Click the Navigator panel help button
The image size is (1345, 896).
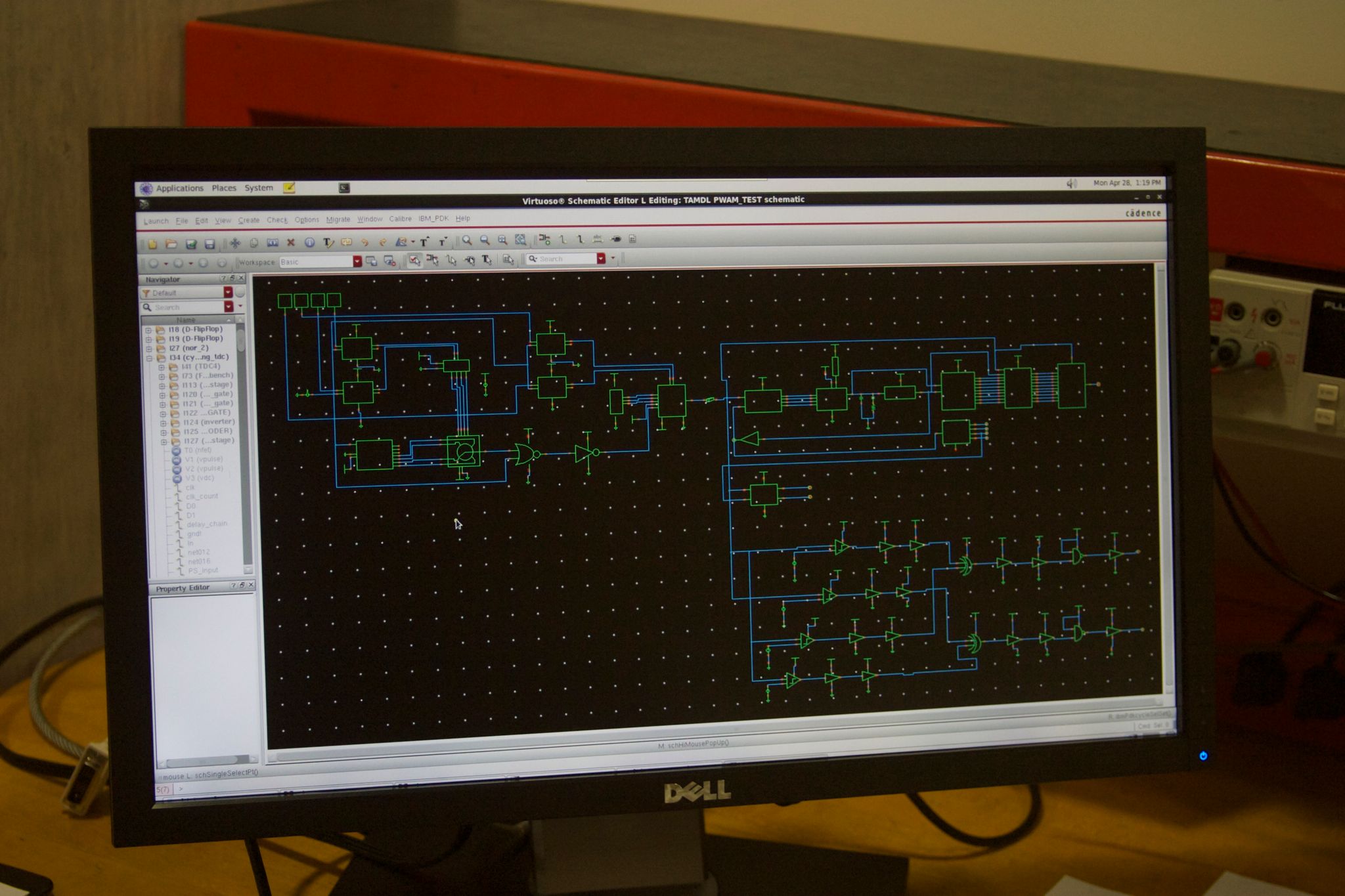223,279
